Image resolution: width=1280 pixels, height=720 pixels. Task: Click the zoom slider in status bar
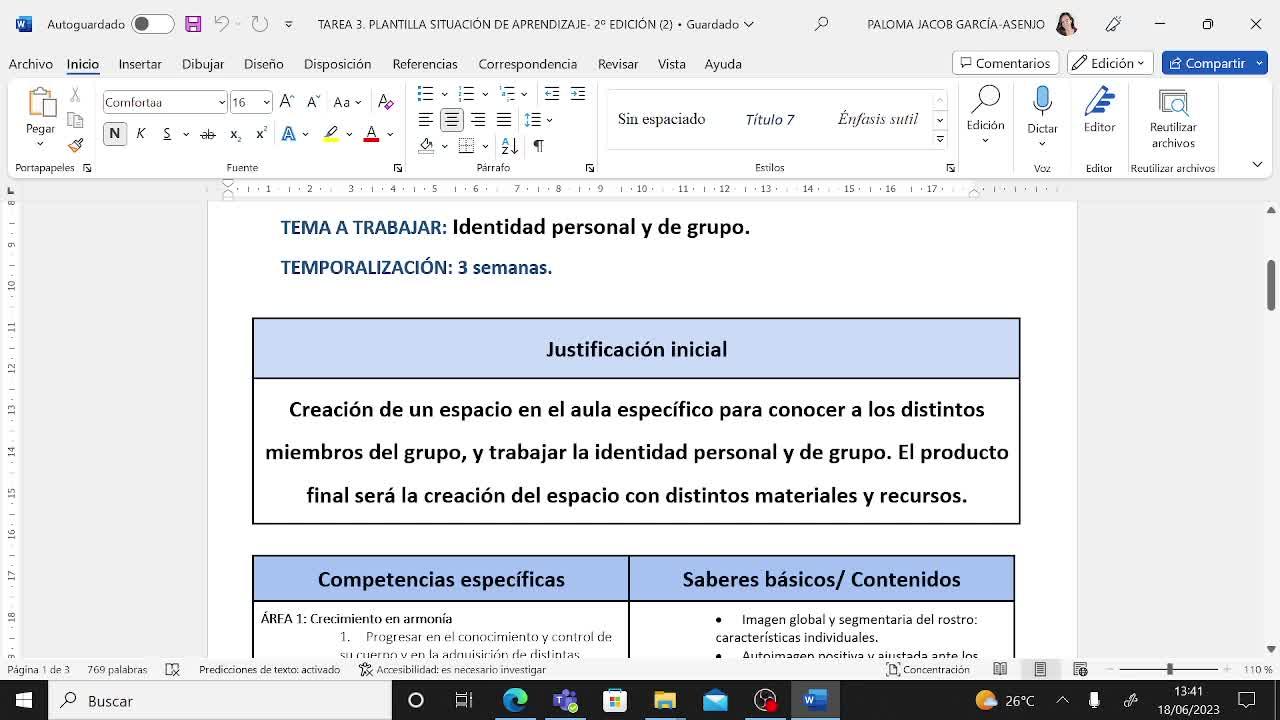pos(1169,669)
